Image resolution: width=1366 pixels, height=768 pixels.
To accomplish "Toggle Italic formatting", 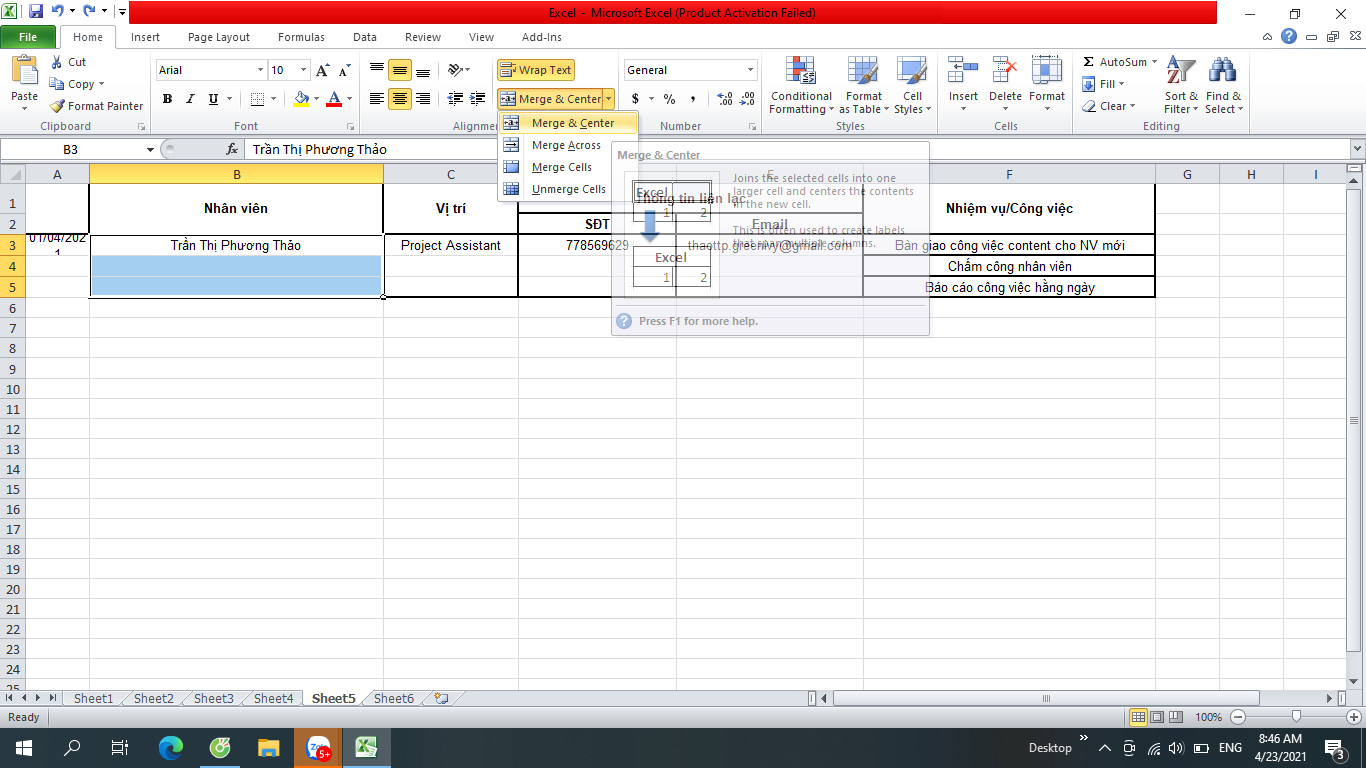I will pos(190,99).
